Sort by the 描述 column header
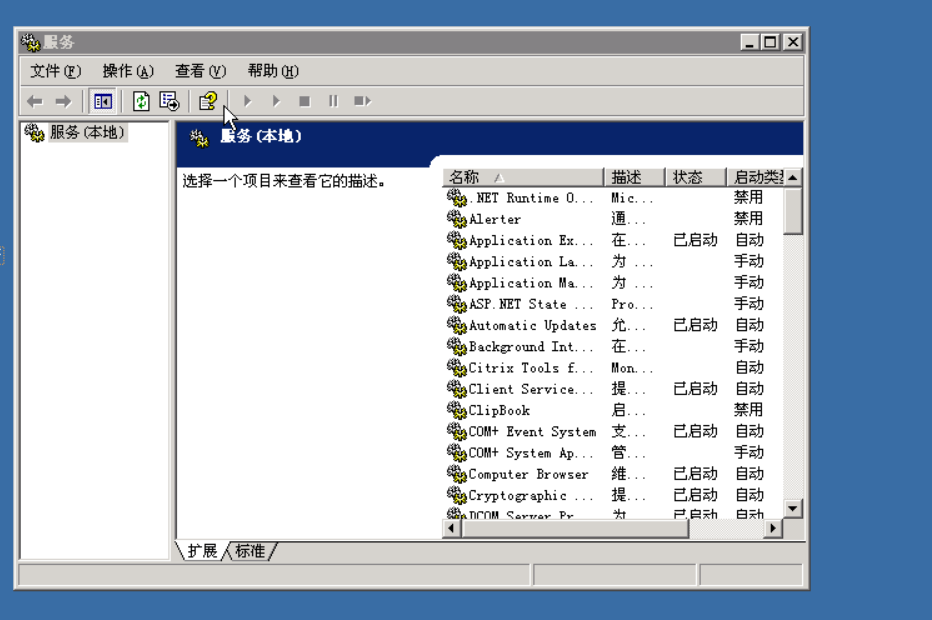This screenshot has width=932, height=620. [x=635, y=177]
